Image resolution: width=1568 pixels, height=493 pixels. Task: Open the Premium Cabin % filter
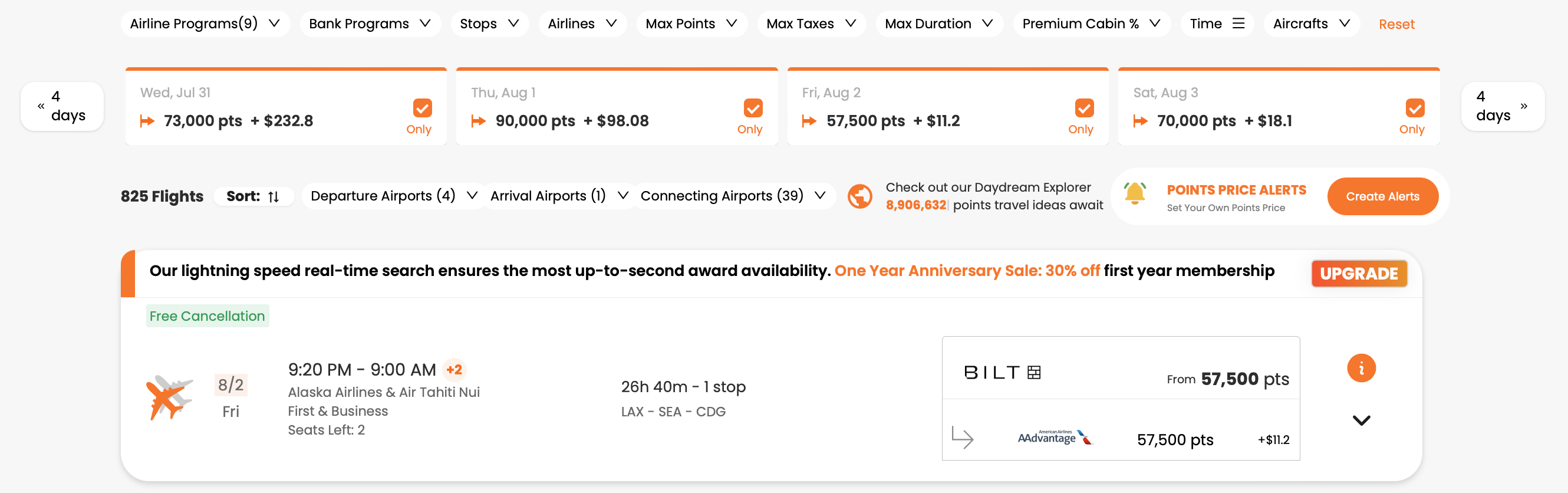tap(1091, 23)
